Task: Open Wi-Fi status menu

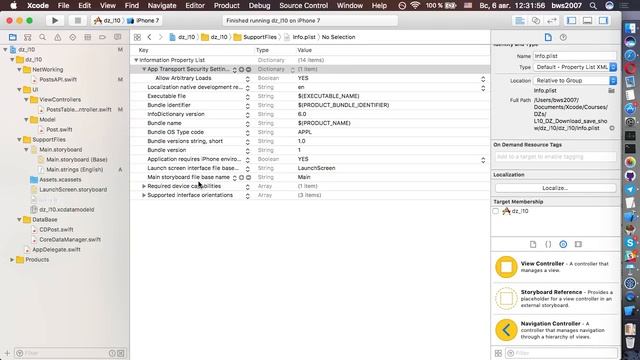Action: pos(415,6)
